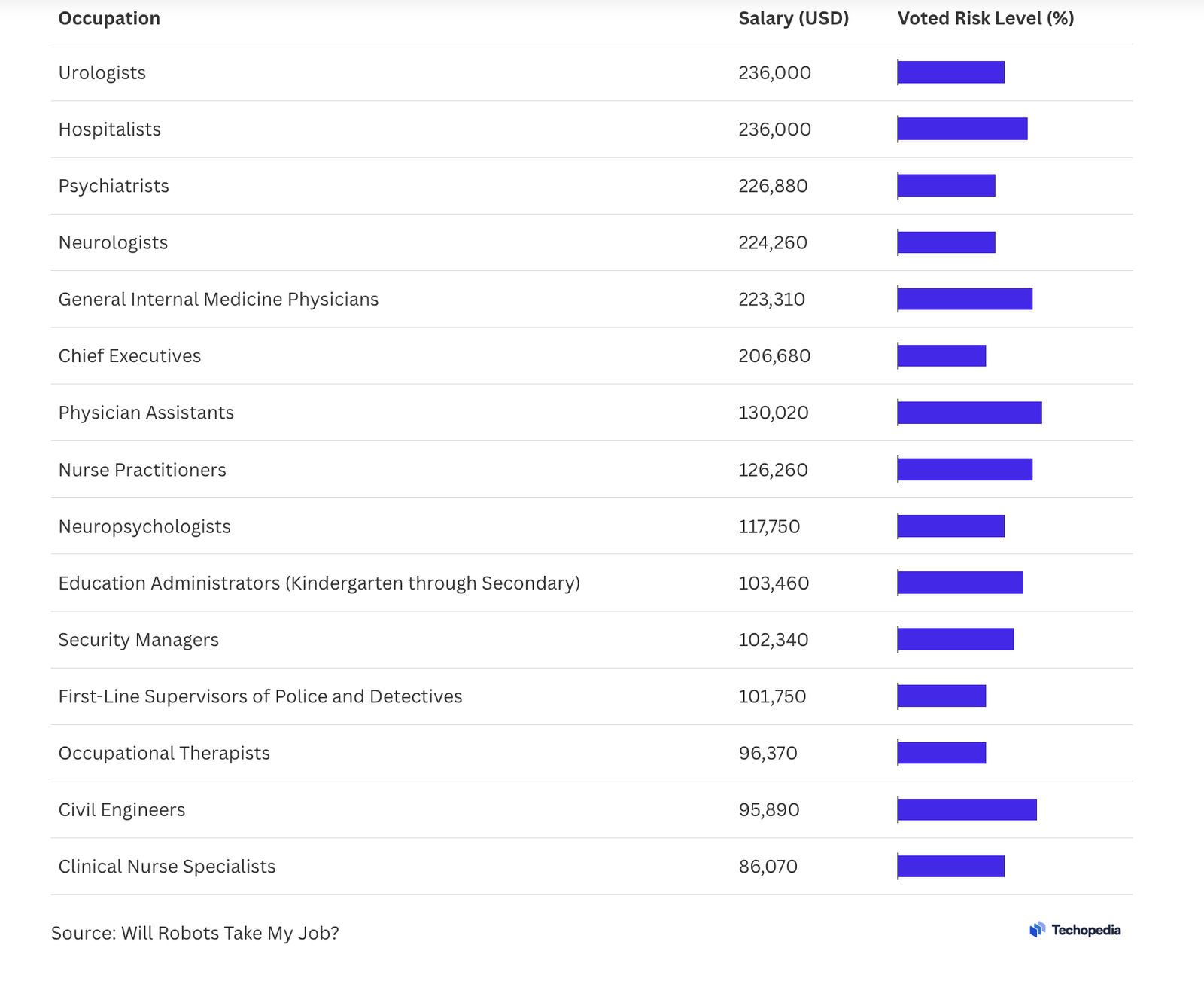1204x981 pixels.
Task: Click the Hospitalists risk level bar
Action: (962, 129)
